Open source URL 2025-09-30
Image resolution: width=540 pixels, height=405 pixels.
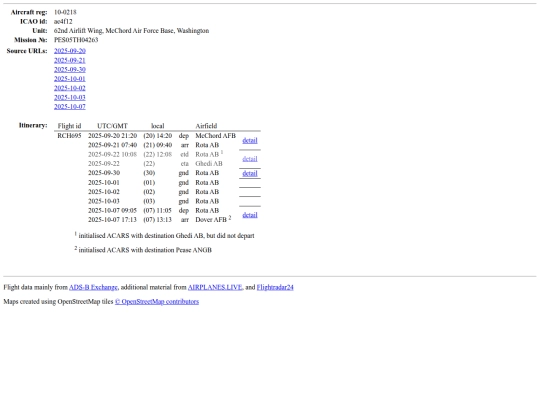(70, 70)
